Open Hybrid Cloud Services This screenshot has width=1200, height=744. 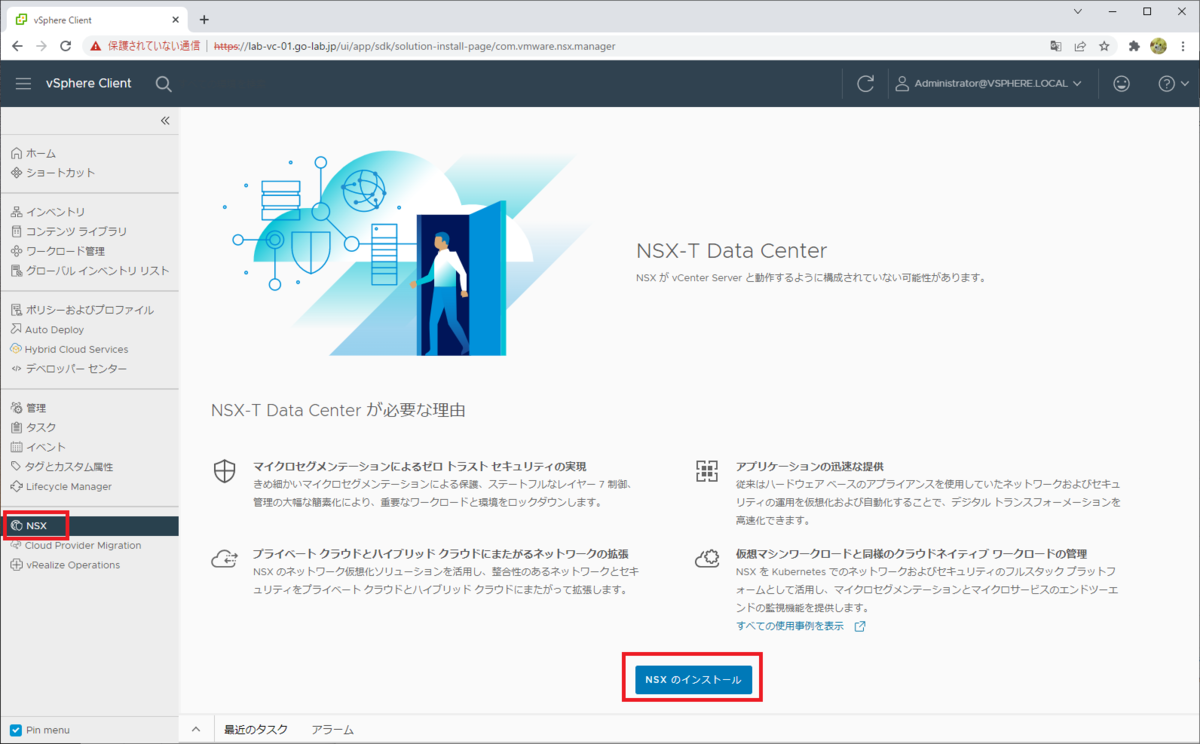coord(69,349)
